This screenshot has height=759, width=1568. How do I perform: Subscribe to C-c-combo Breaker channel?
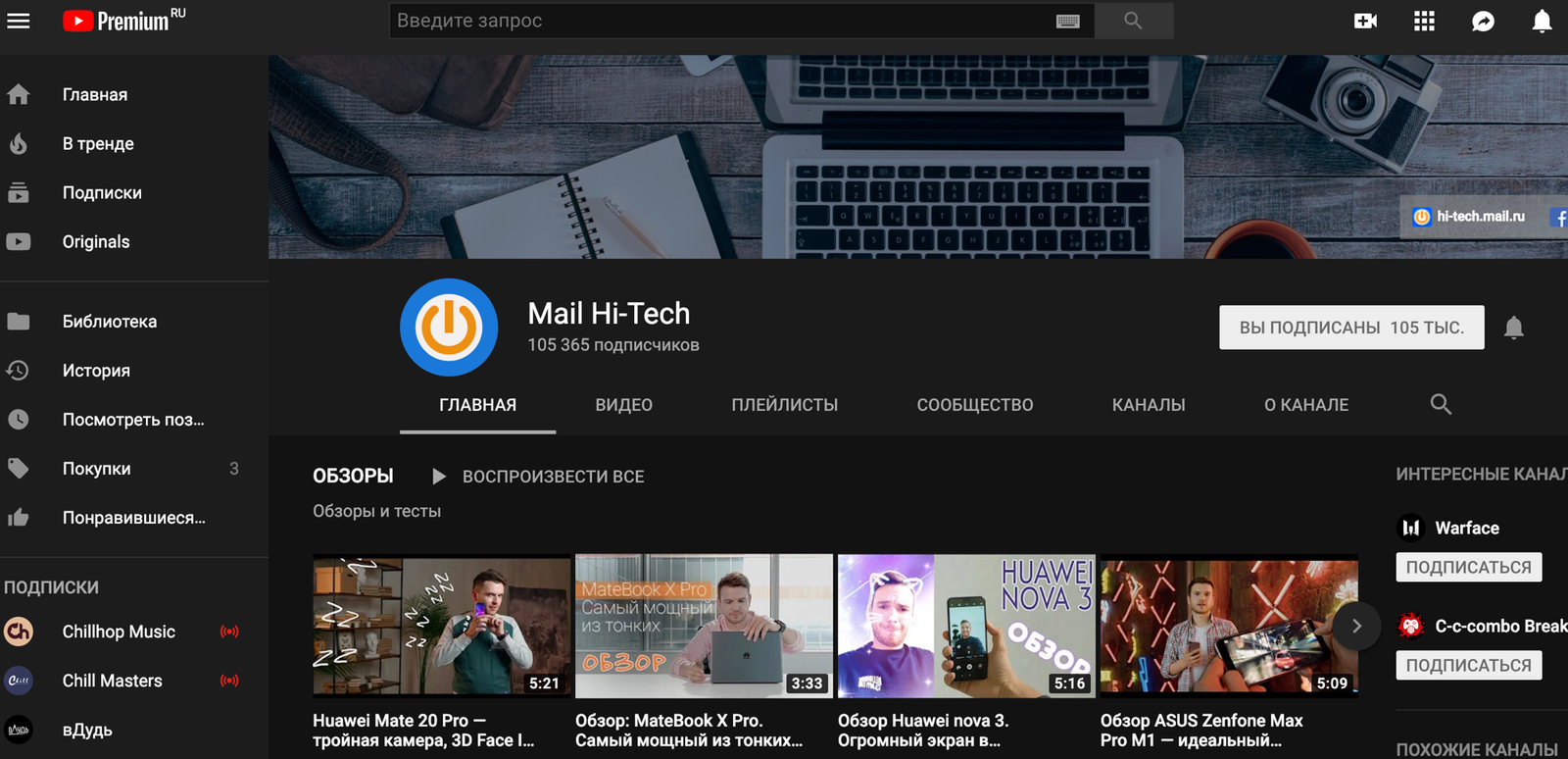1468,665
